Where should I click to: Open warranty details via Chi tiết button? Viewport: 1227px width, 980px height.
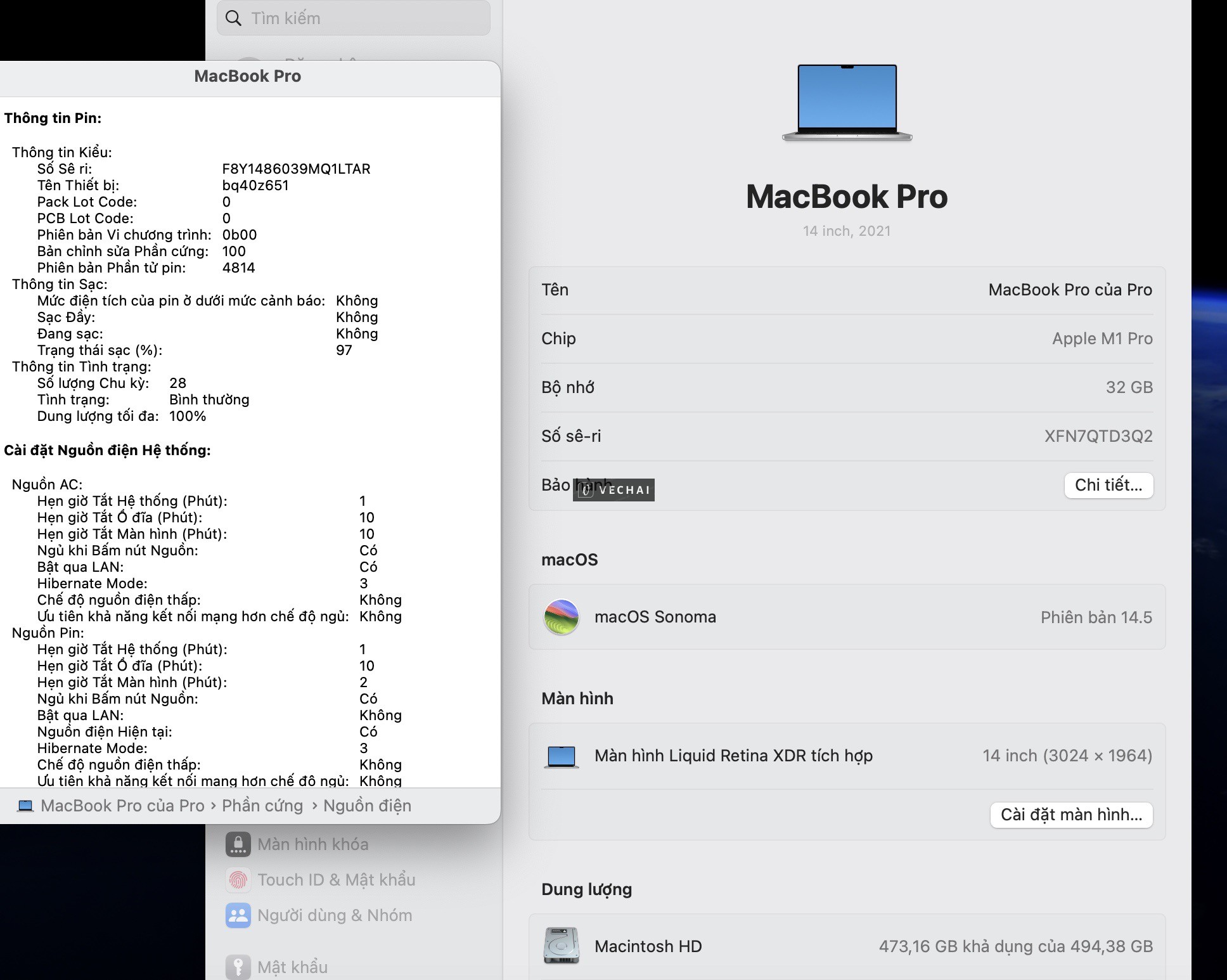[1108, 485]
